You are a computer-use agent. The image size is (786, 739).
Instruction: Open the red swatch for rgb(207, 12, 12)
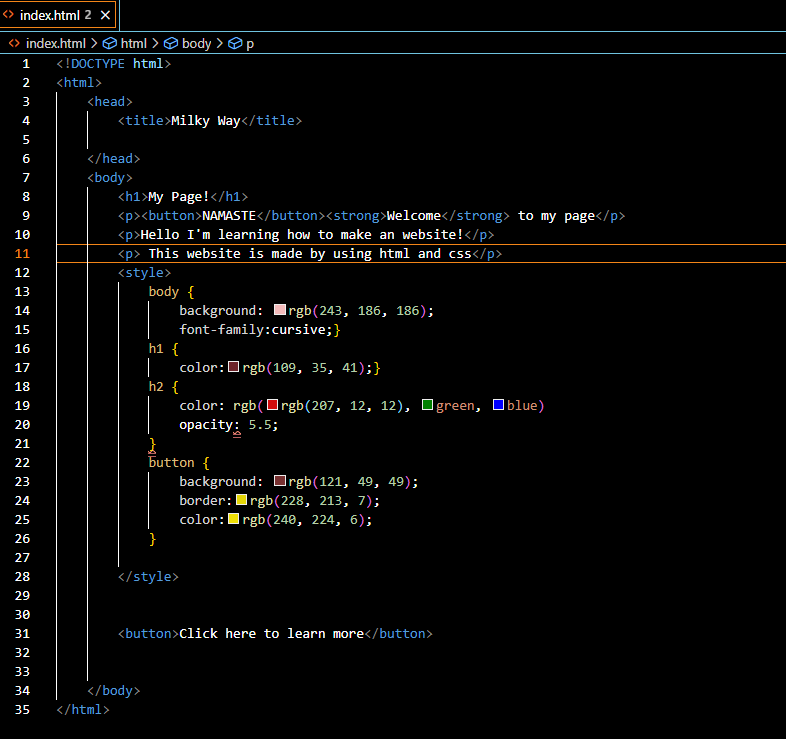(272, 405)
